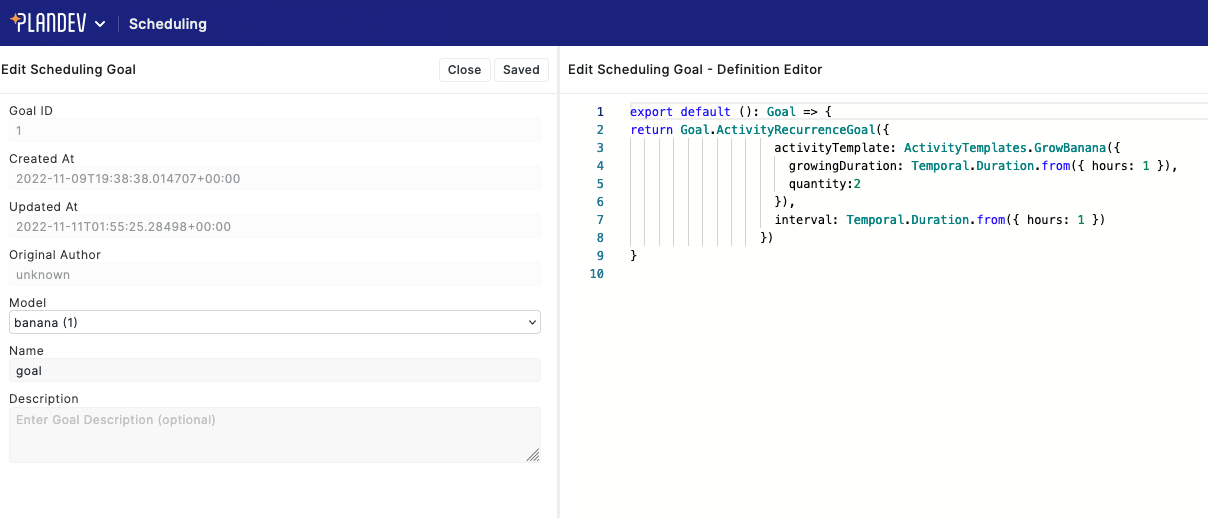Click the 'Edit Scheduling Goal - Definition Editor' heading
The image size is (1208, 518).
[x=695, y=70]
